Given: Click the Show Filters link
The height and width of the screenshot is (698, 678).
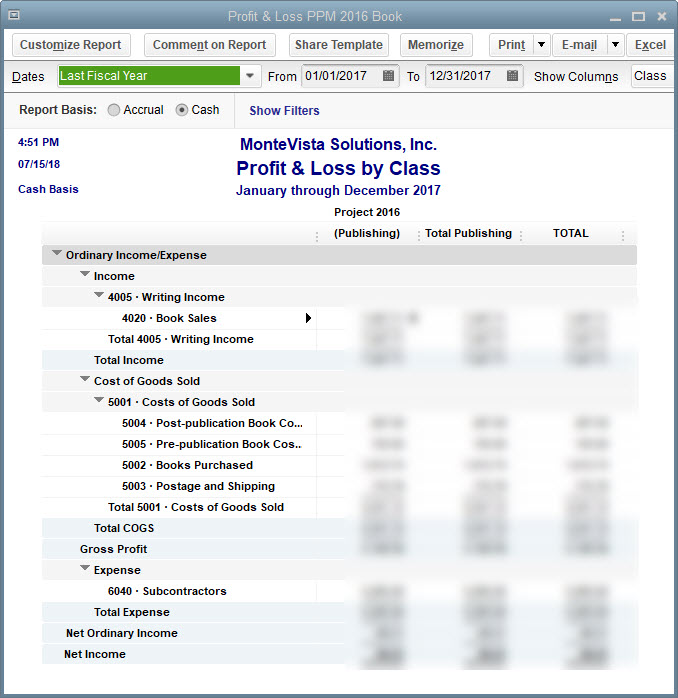Looking at the screenshot, I should (284, 110).
